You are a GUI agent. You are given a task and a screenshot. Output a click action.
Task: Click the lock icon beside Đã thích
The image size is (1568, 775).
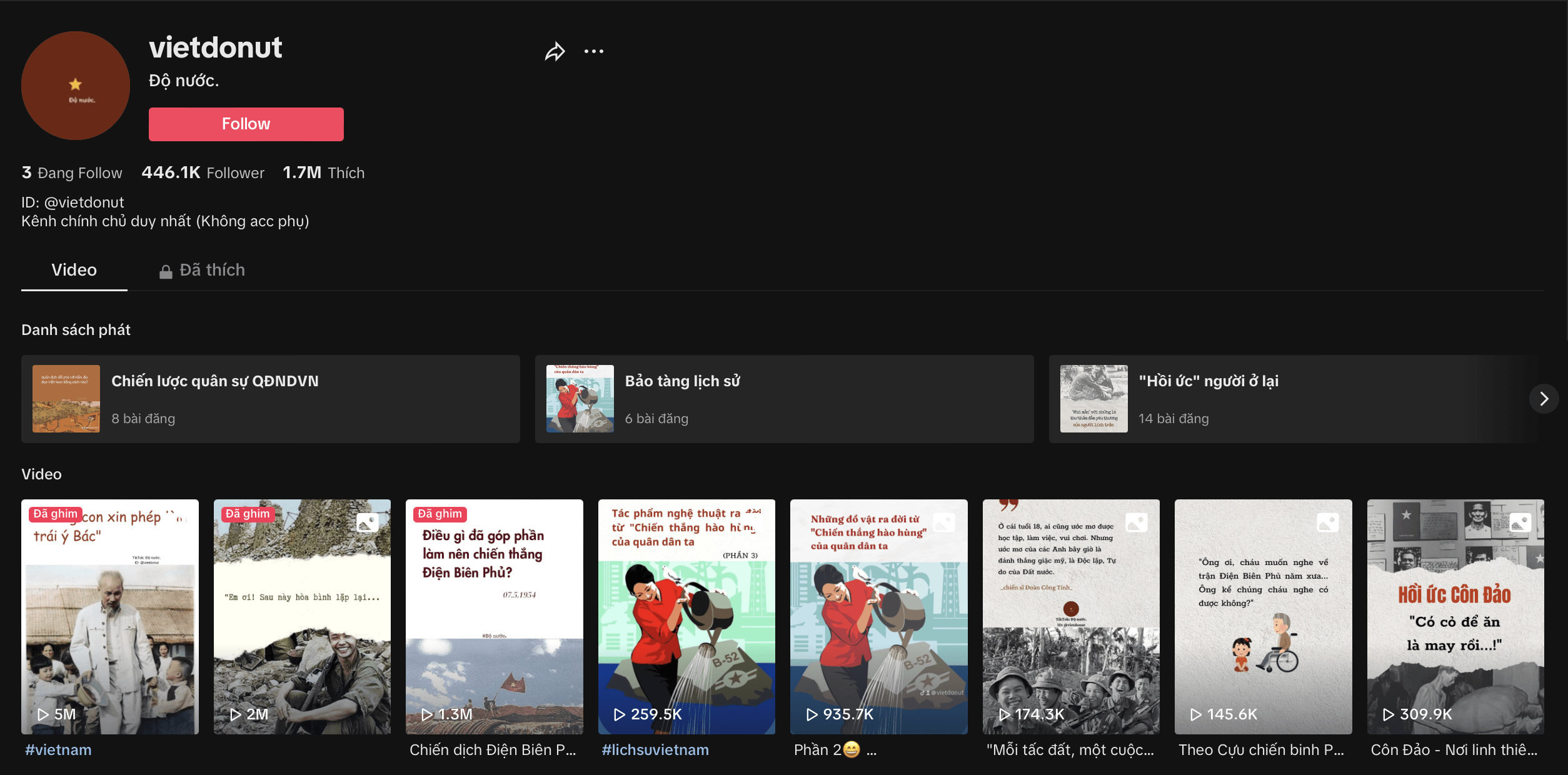pos(166,271)
